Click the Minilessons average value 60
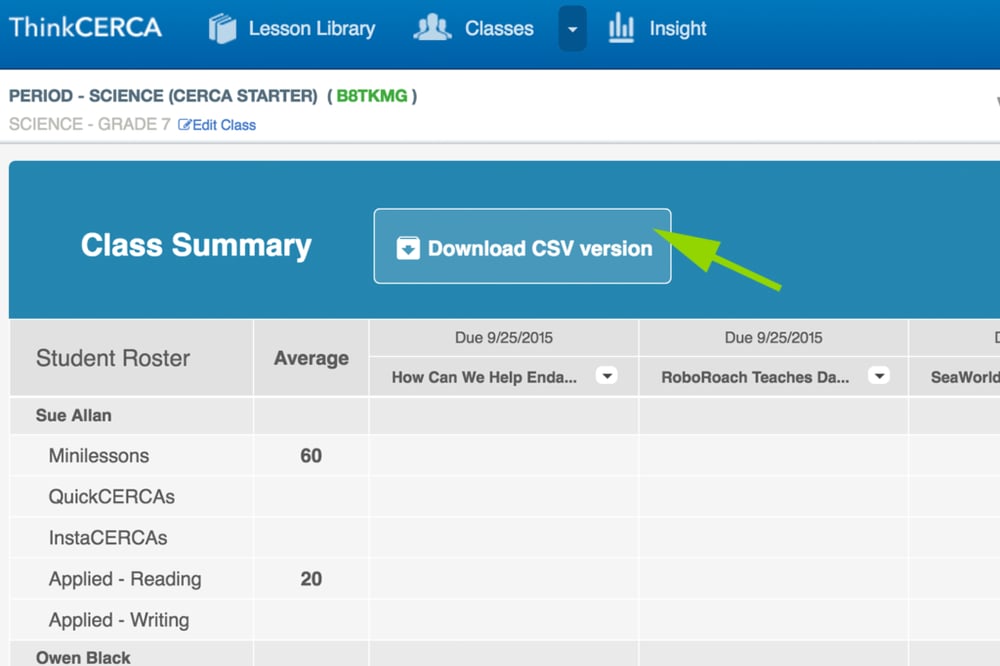This screenshot has width=1000, height=666. [x=311, y=456]
